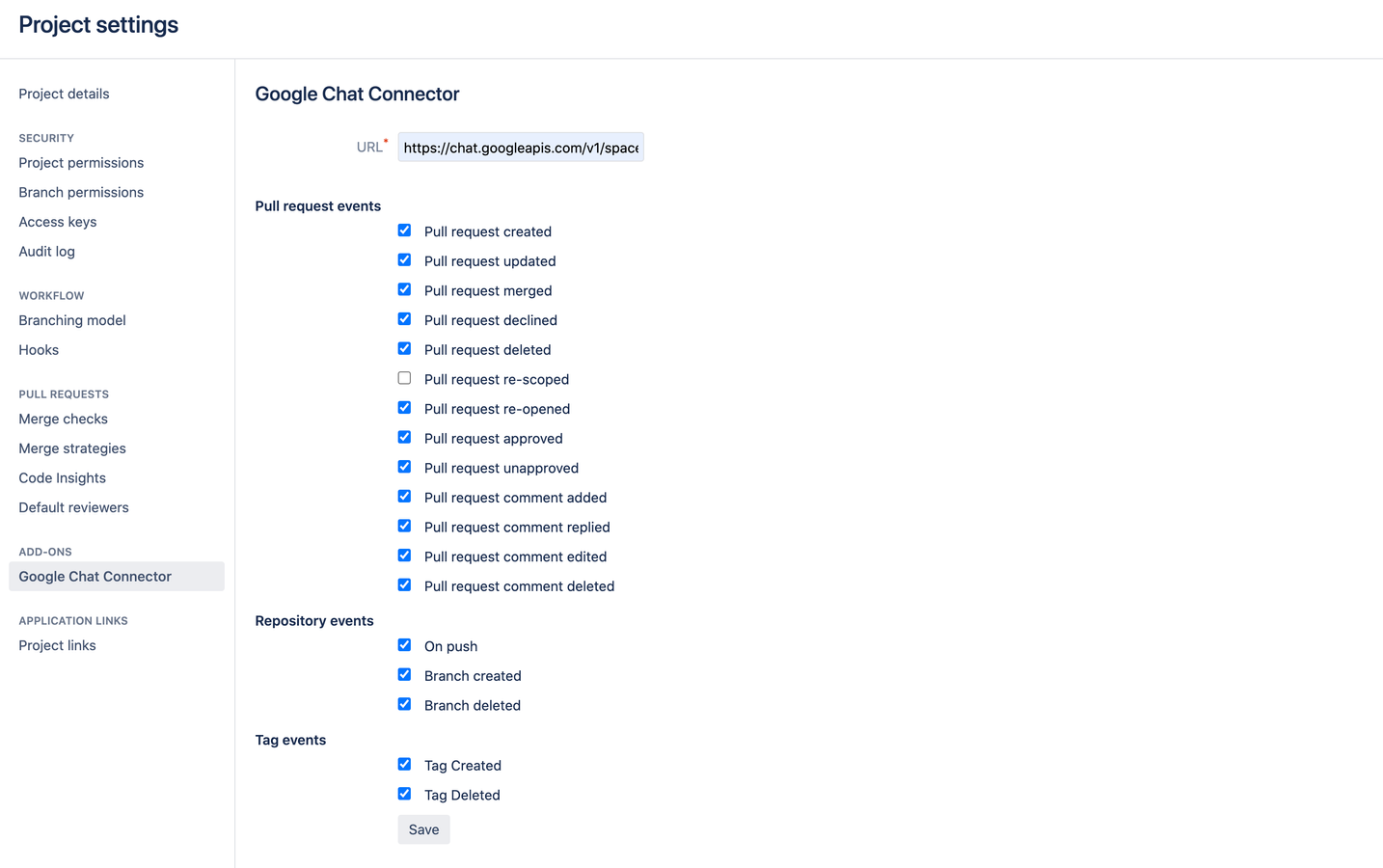The image size is (1383, 868).
Task: Toggle Branch deleted checkbox
Action: pyautogui.click(x=404, y=704)
